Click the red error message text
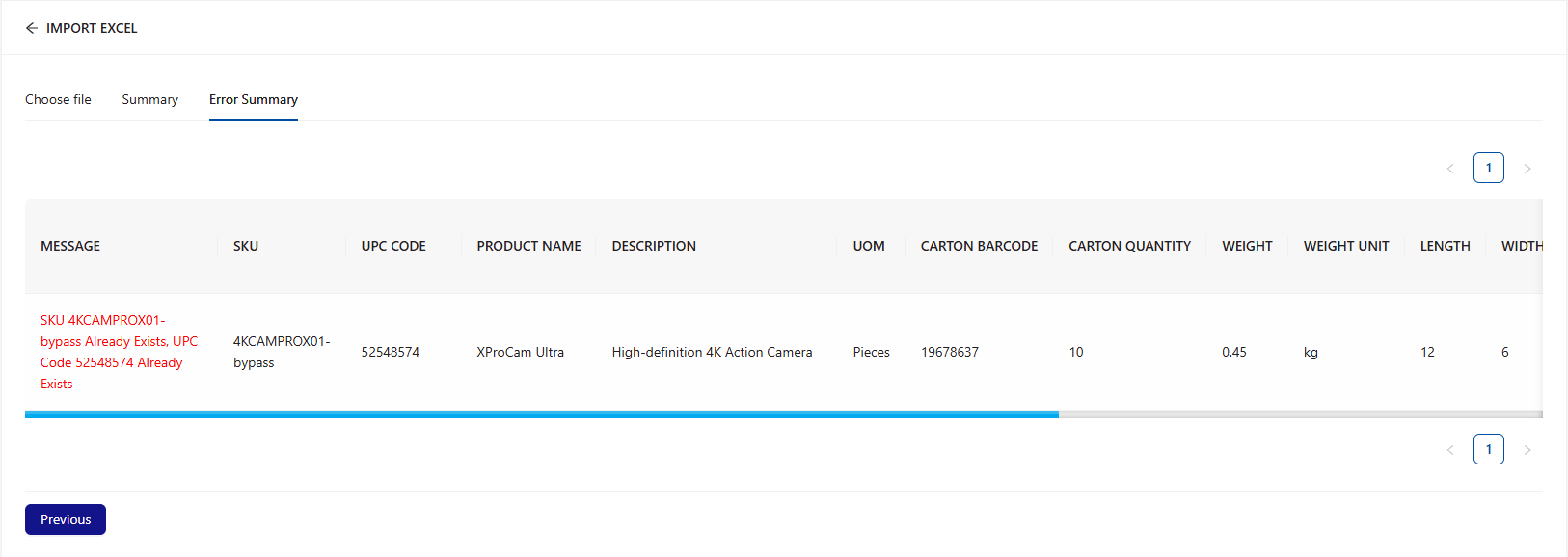This screenshot has height=557, width=1568. pyautogui.click(x=120, y=352)
